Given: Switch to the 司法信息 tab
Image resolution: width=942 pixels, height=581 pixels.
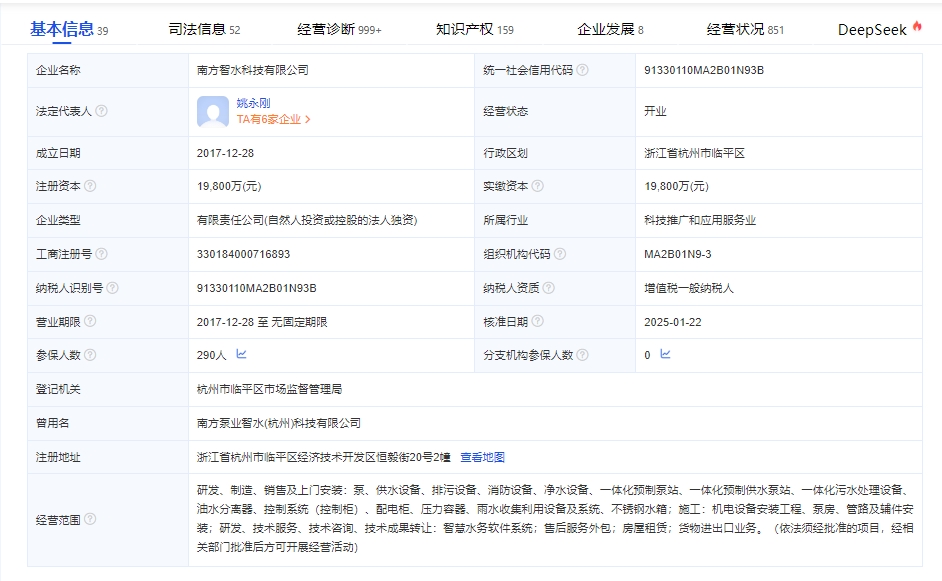Looking at the screenshot, I should point(204,29).
